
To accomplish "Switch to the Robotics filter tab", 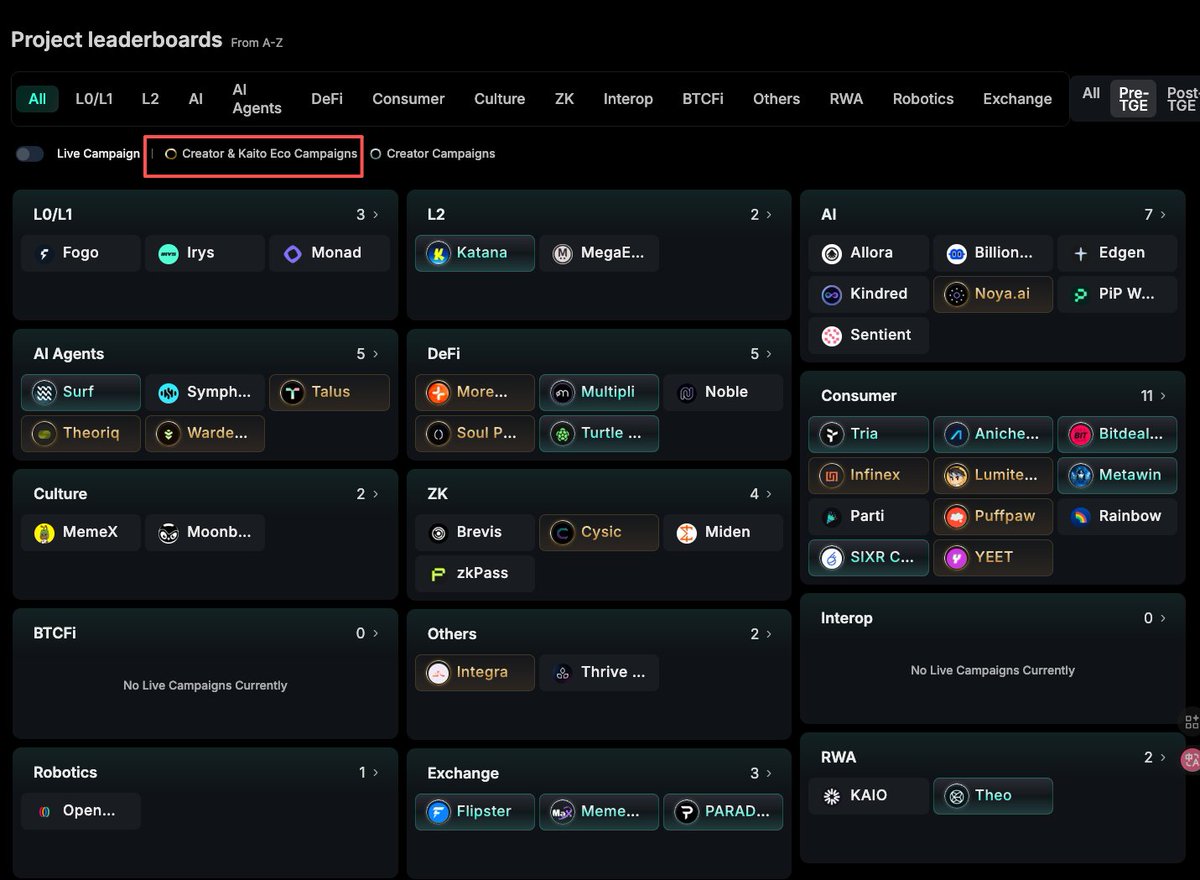I will (923, 99).
